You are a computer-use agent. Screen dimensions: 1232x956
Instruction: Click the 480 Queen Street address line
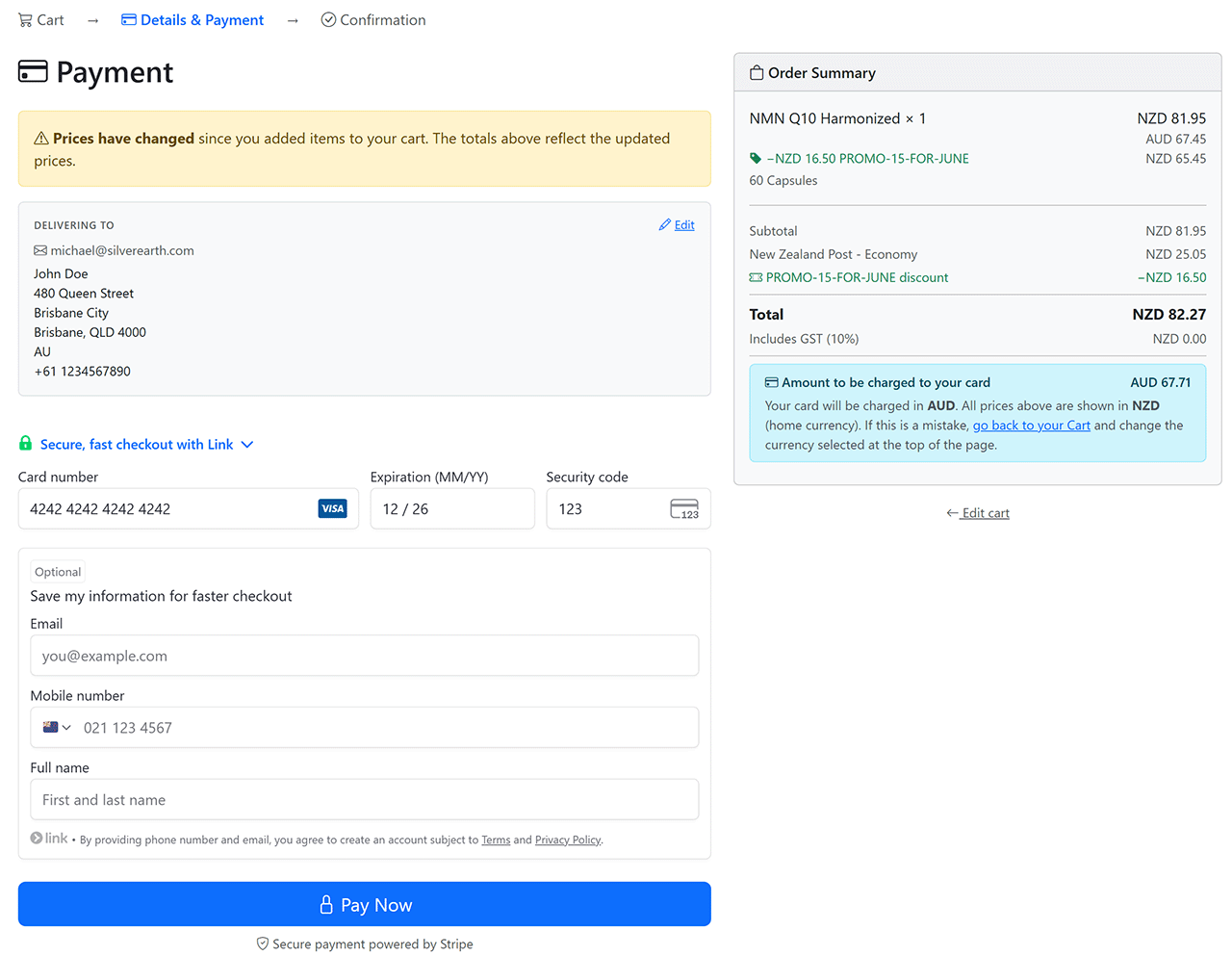point(84,294)
